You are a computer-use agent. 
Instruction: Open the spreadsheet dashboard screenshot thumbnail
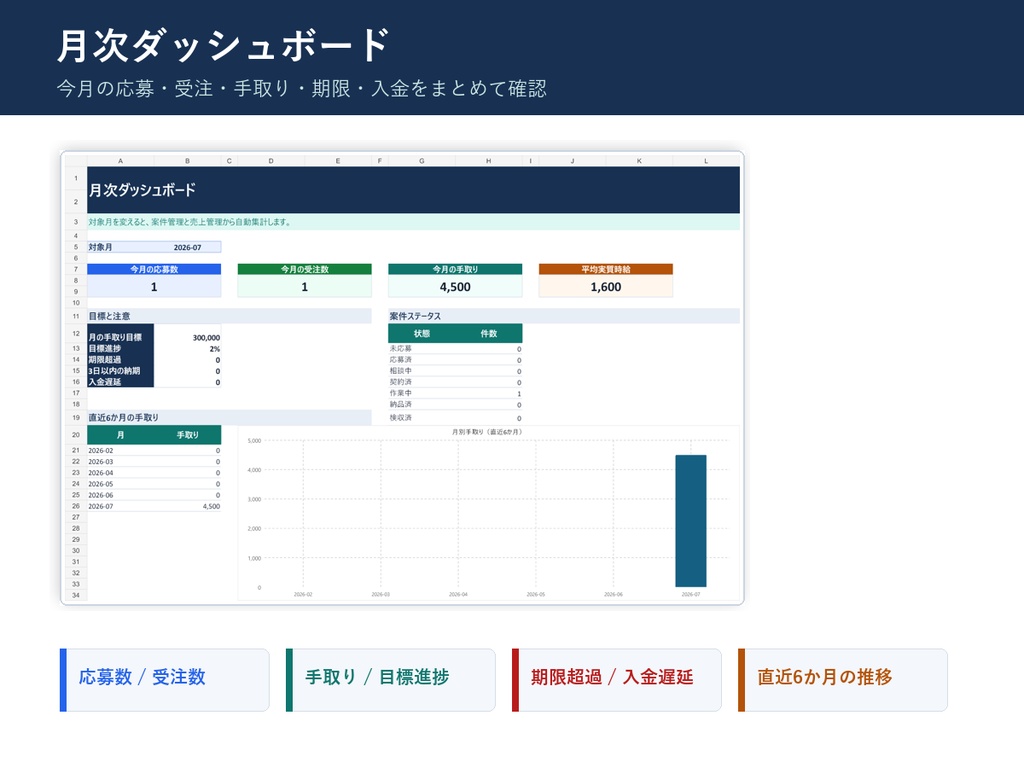(402, 378)
